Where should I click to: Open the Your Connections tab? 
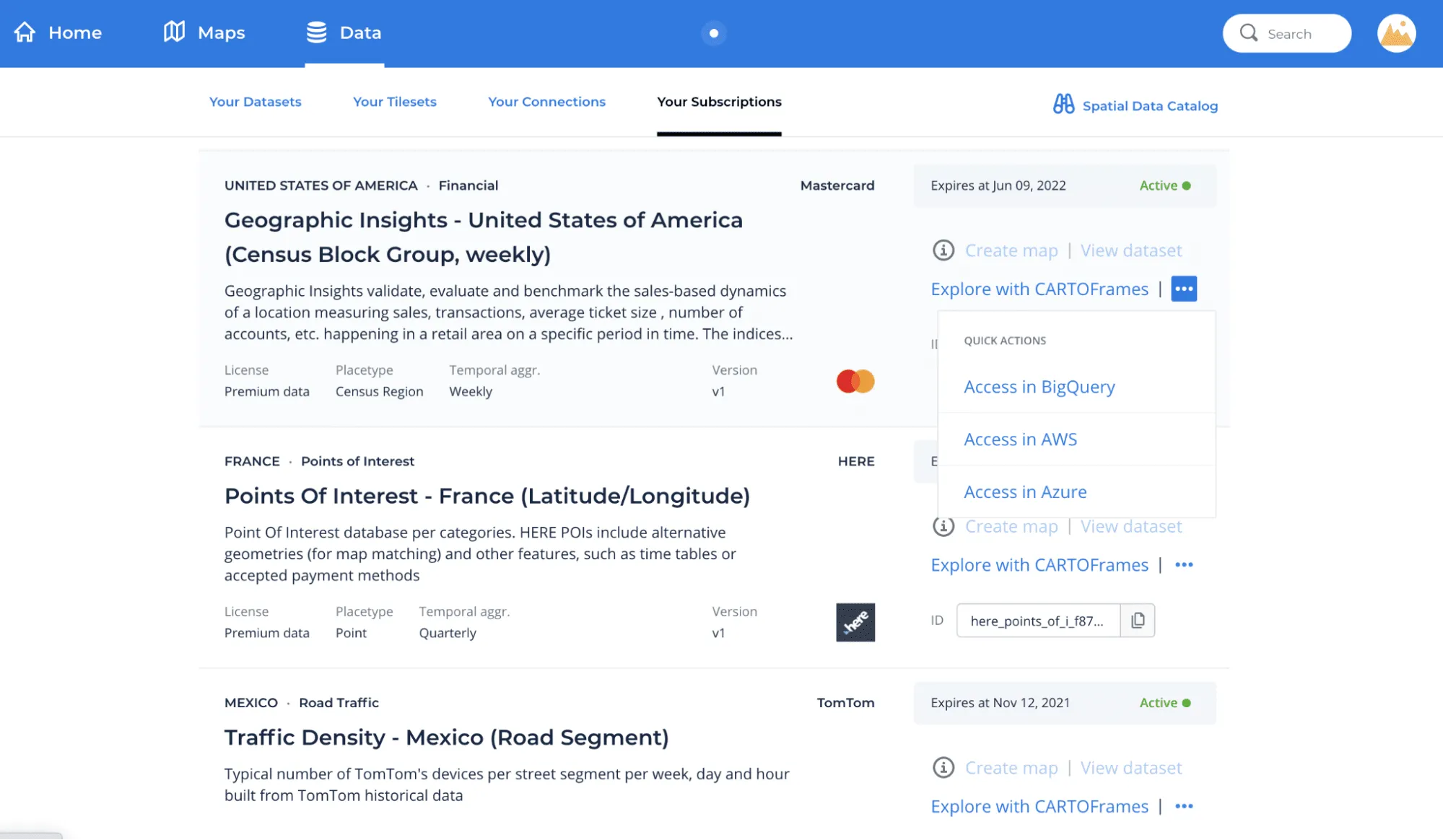coord(546,102)
